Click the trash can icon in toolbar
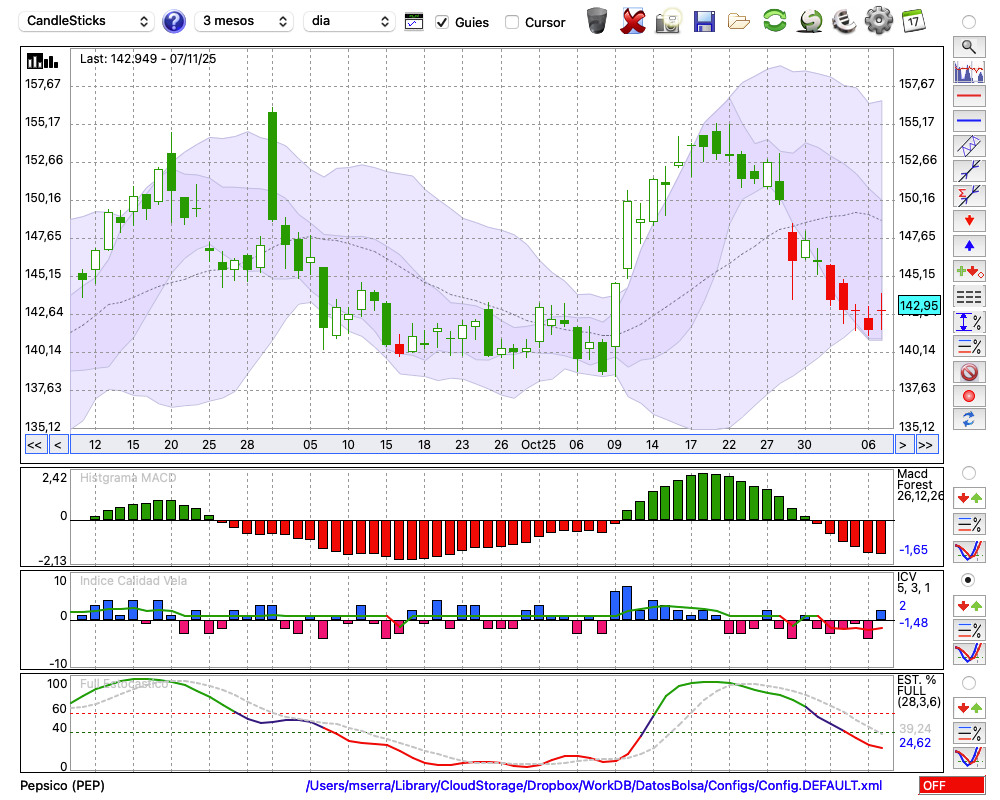Image resolution: width=1000 pixels, height=800 pixels. point(597,21)
